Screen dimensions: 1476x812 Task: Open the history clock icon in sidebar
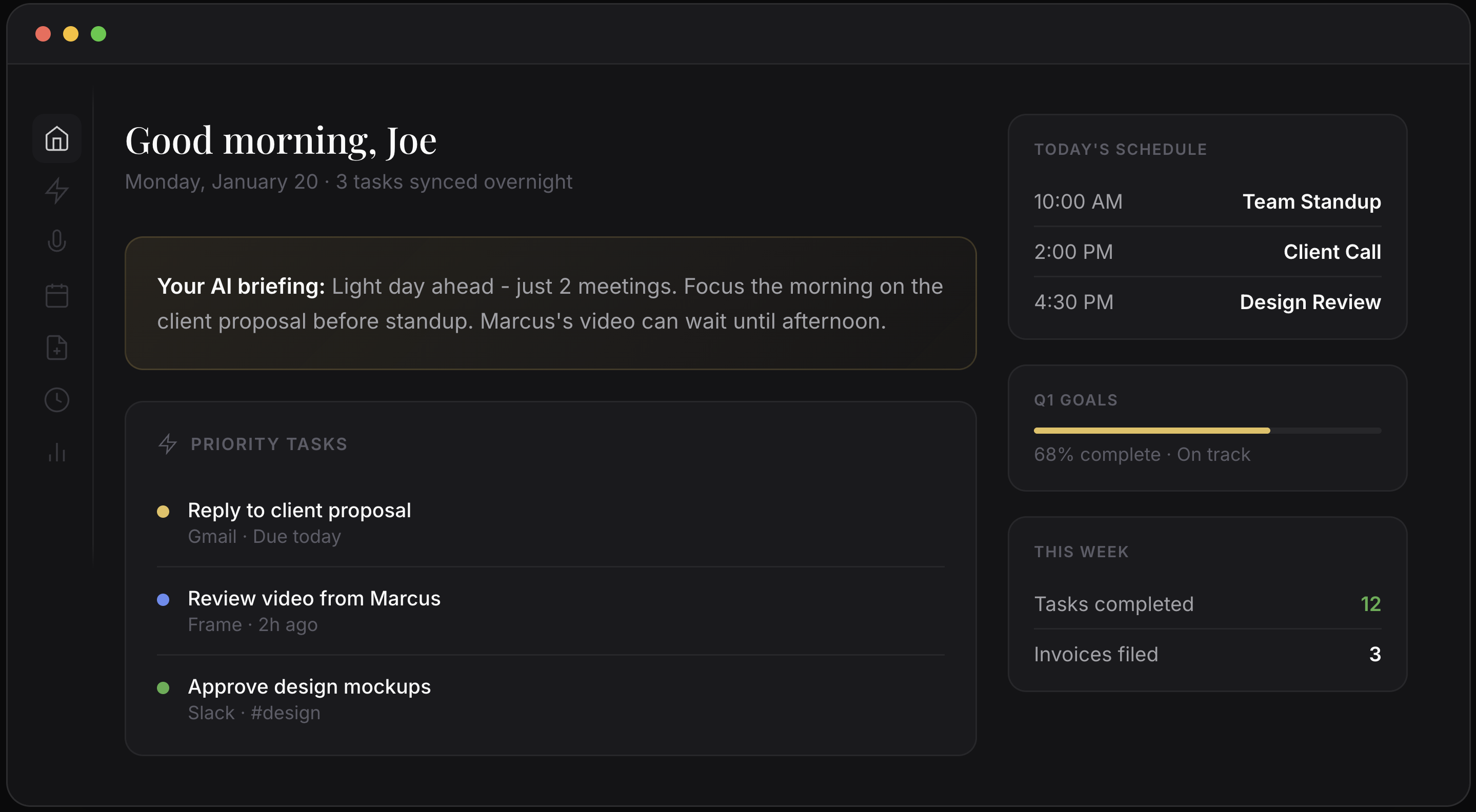[x=57, y=399]
